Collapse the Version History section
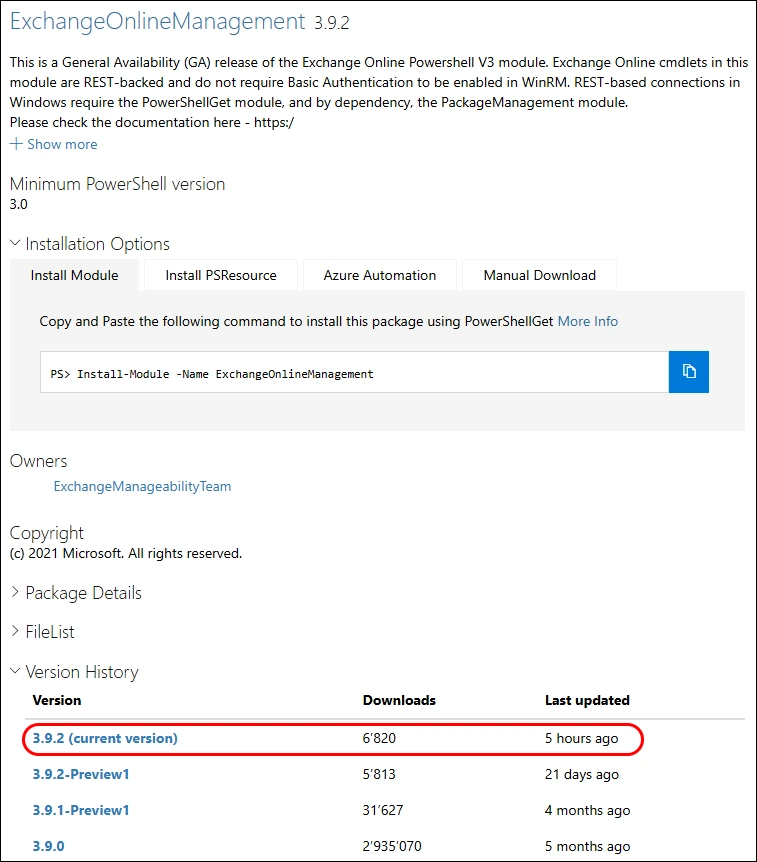The height and width of the screenshot is (862, 757). tap(74, 672)
